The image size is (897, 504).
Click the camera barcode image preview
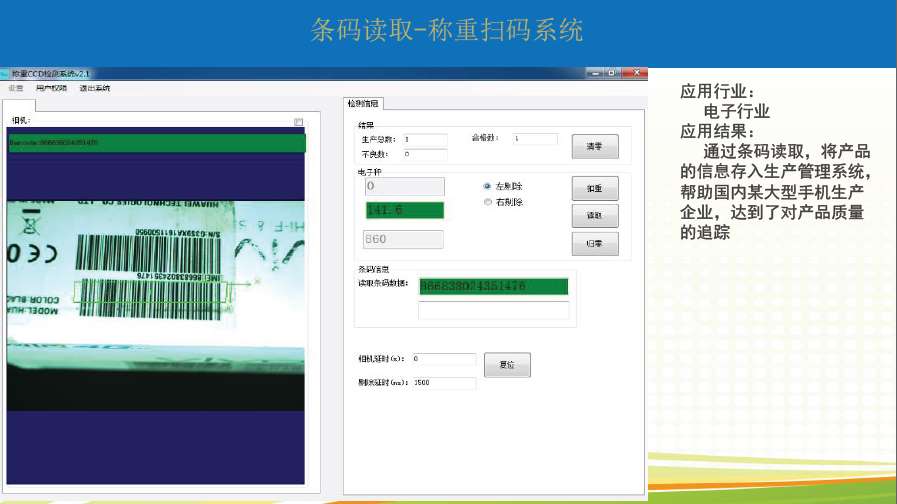[156, 305]
